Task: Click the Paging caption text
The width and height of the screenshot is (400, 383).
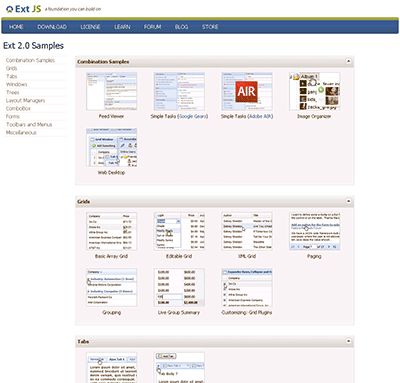Action: click(314, 256)
